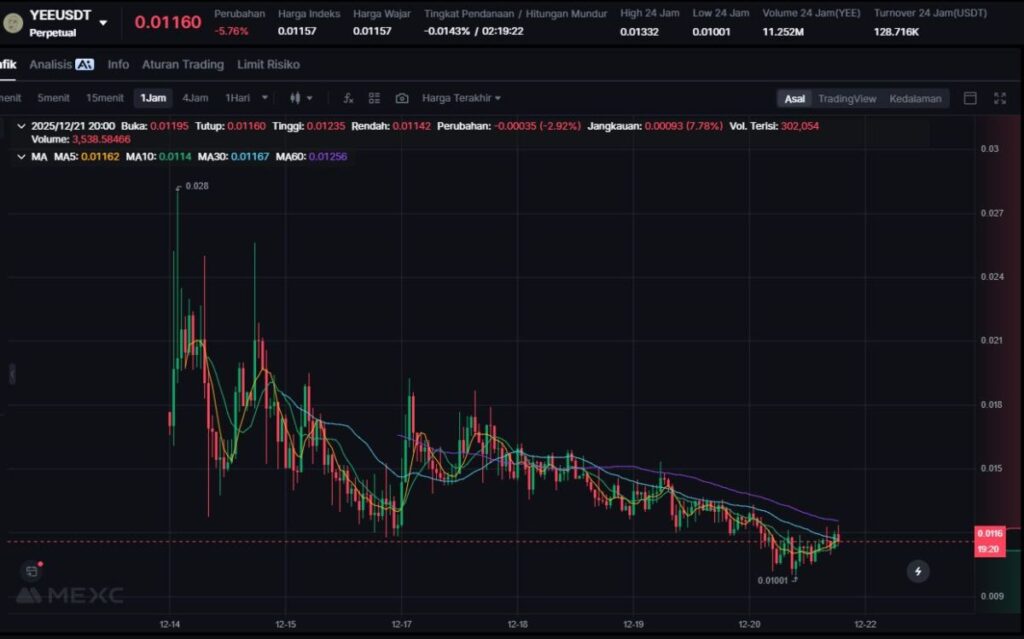Switch chart view to TradingView
This screenshot has width=1024, height=639.
(846, 98)
